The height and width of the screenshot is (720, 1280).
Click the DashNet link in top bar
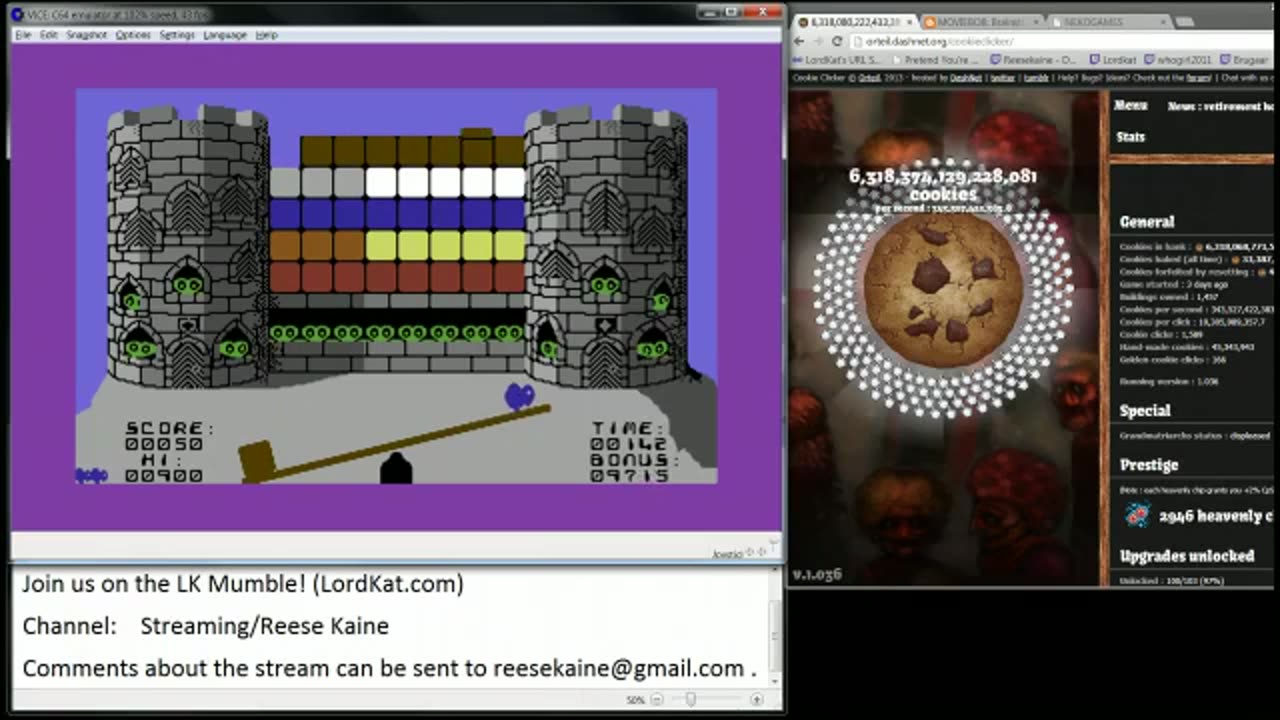pos(965,78)
